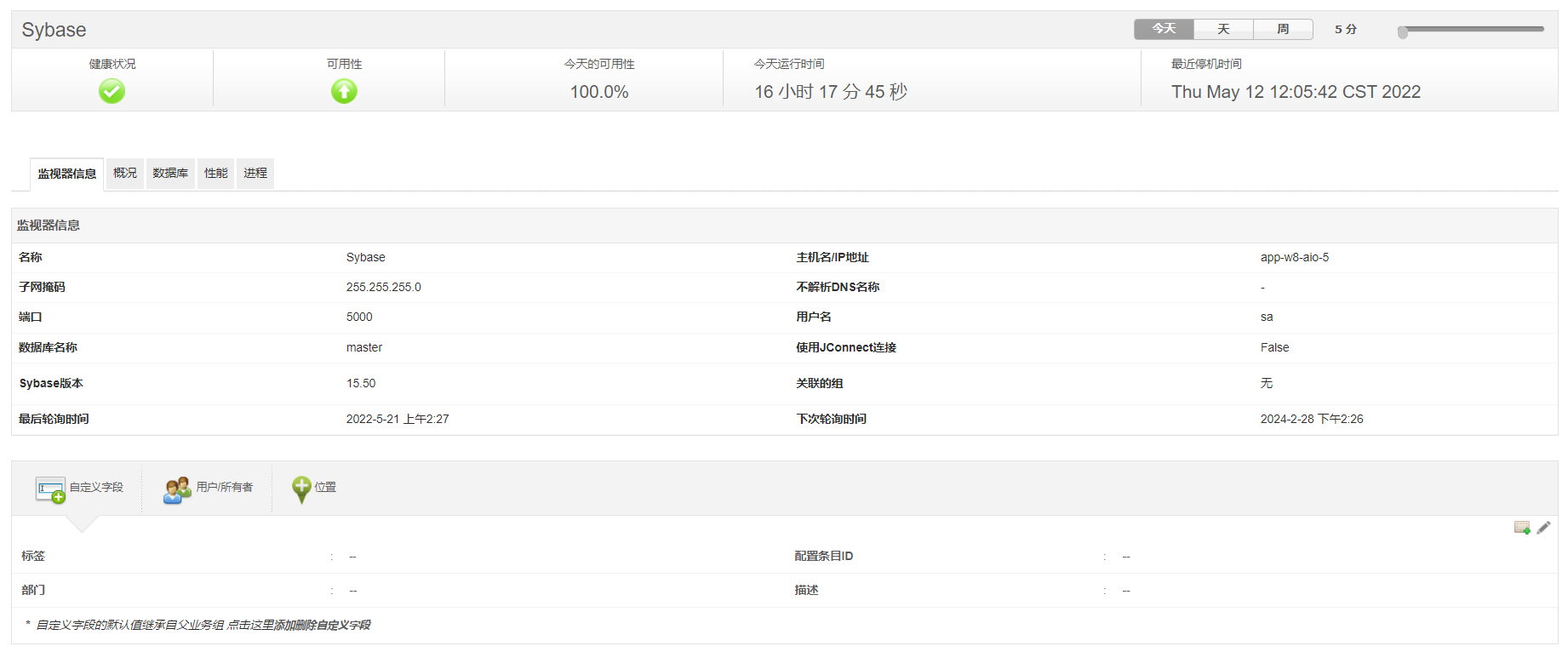Click the 部门 field label
Image resolution: width=1568 pixels, height=652 pixels.
[33, 590]
